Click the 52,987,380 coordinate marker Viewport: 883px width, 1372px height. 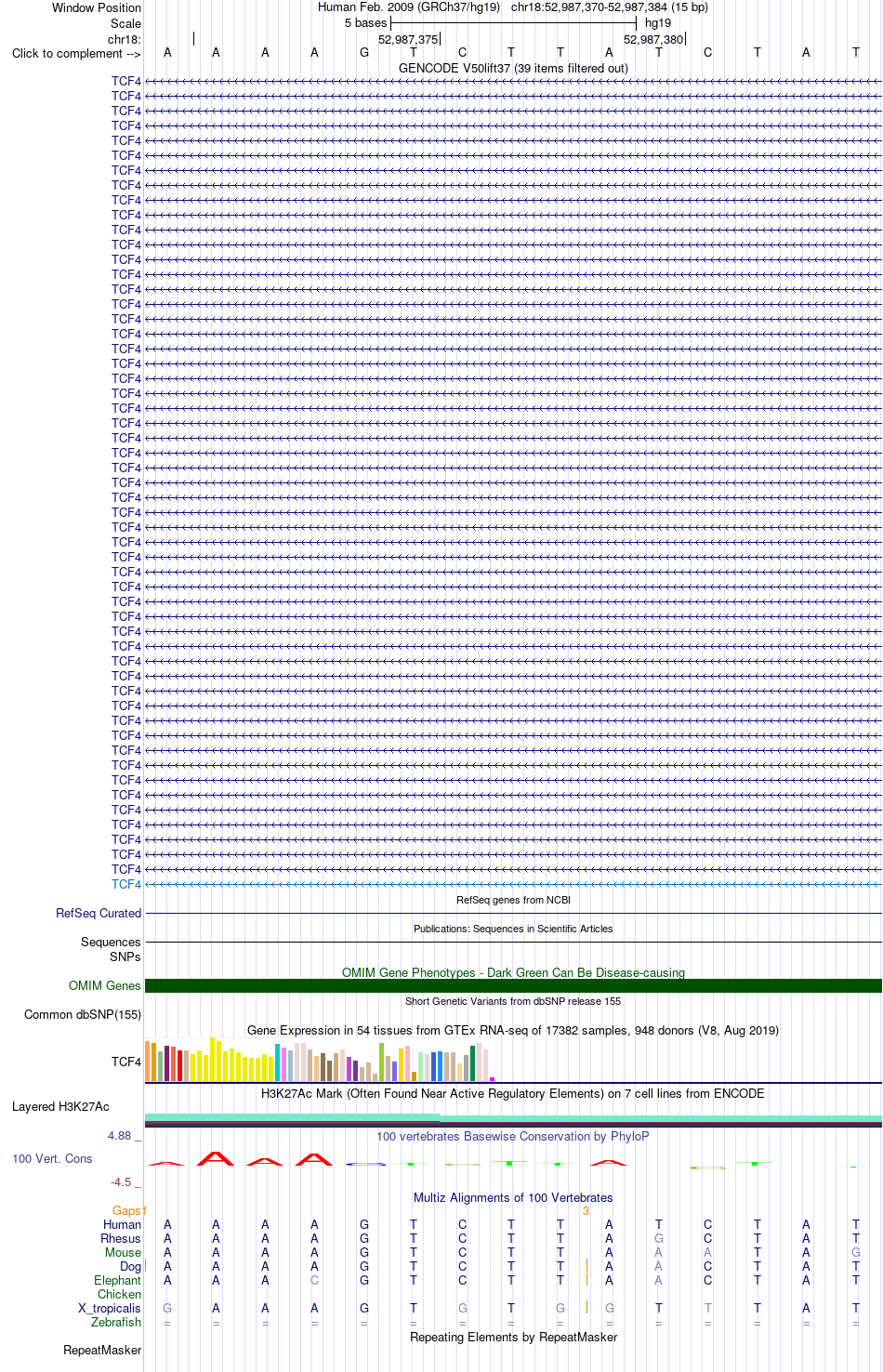click(x=653, y=40)
